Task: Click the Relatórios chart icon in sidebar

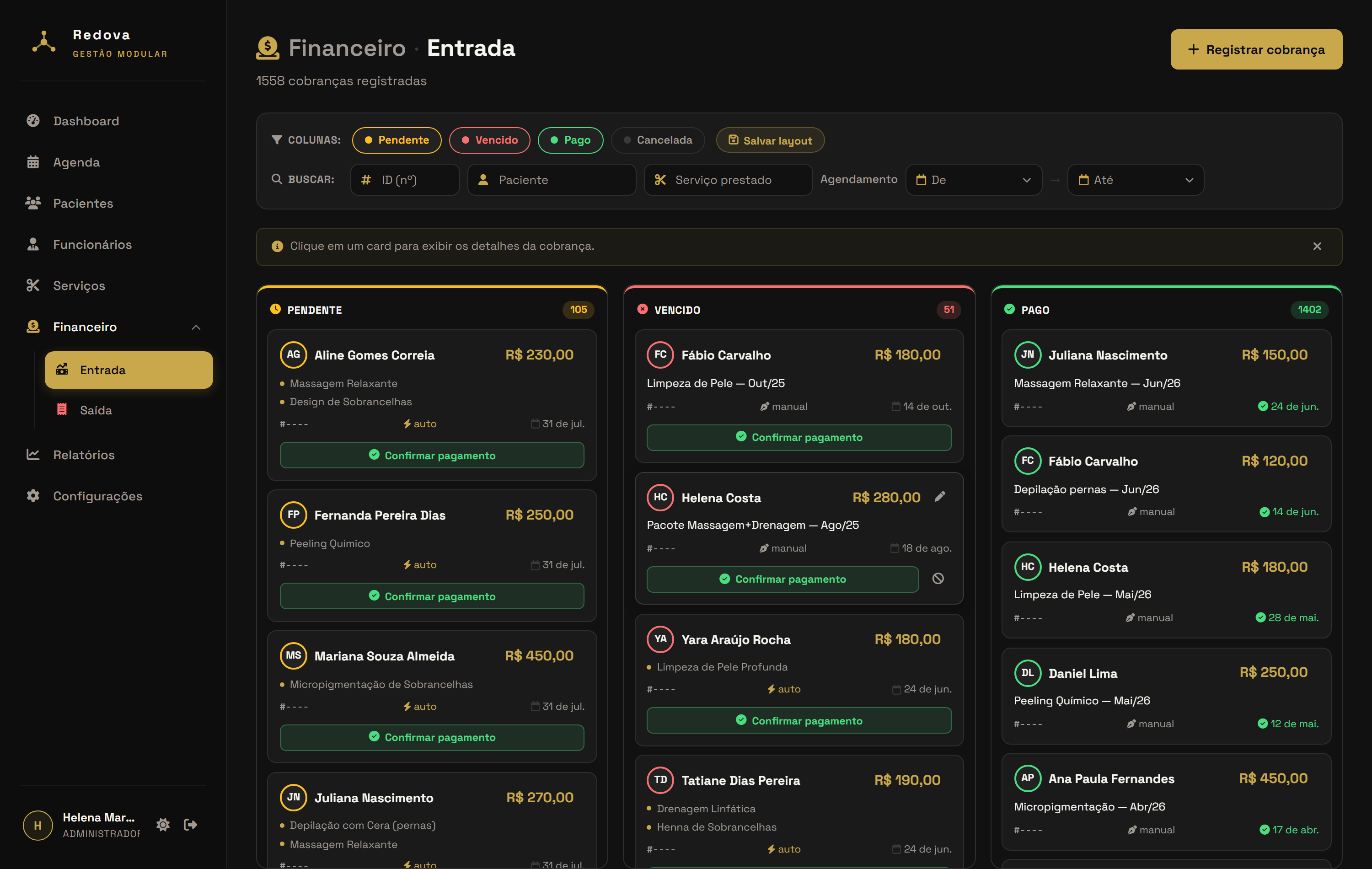Action: tap(33, 455)
